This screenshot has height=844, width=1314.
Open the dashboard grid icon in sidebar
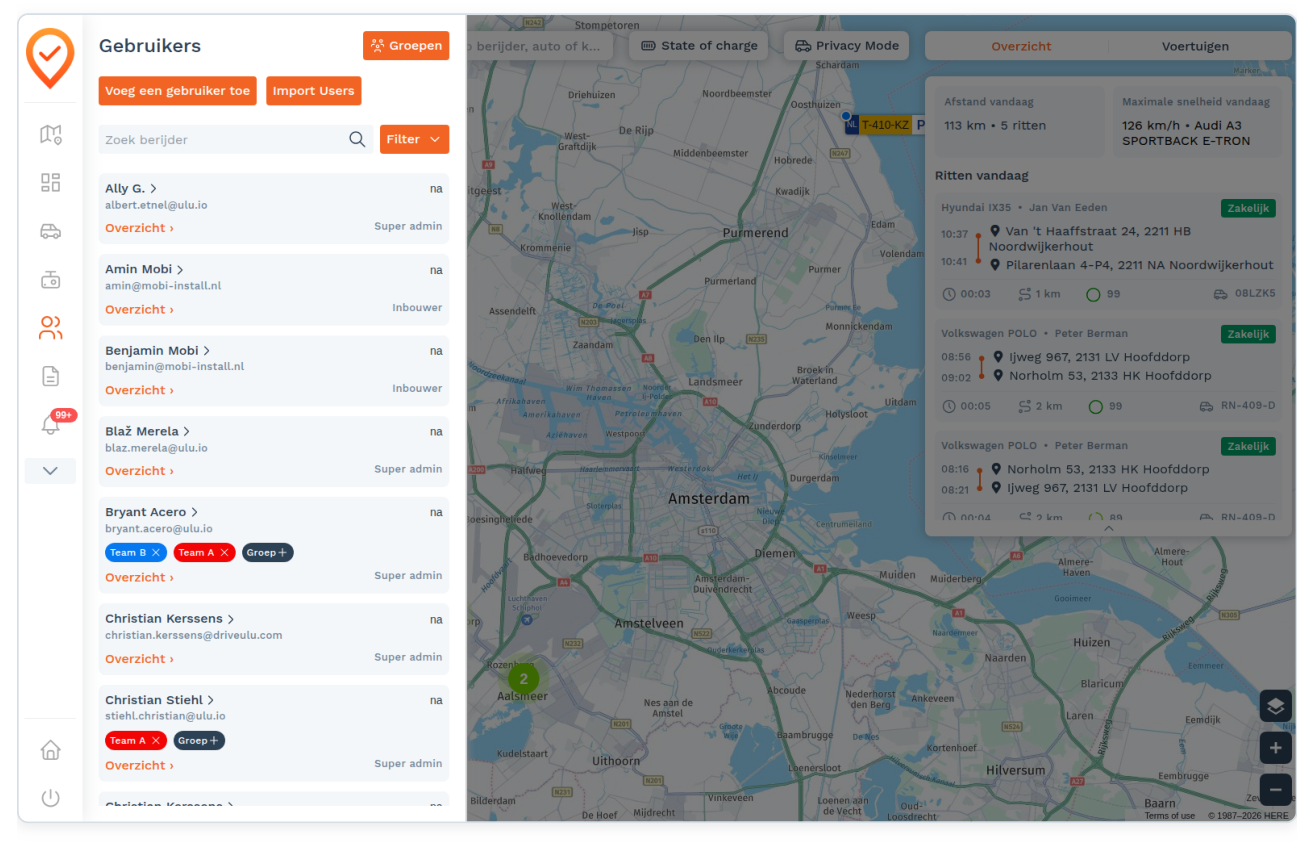pos(50,182)
